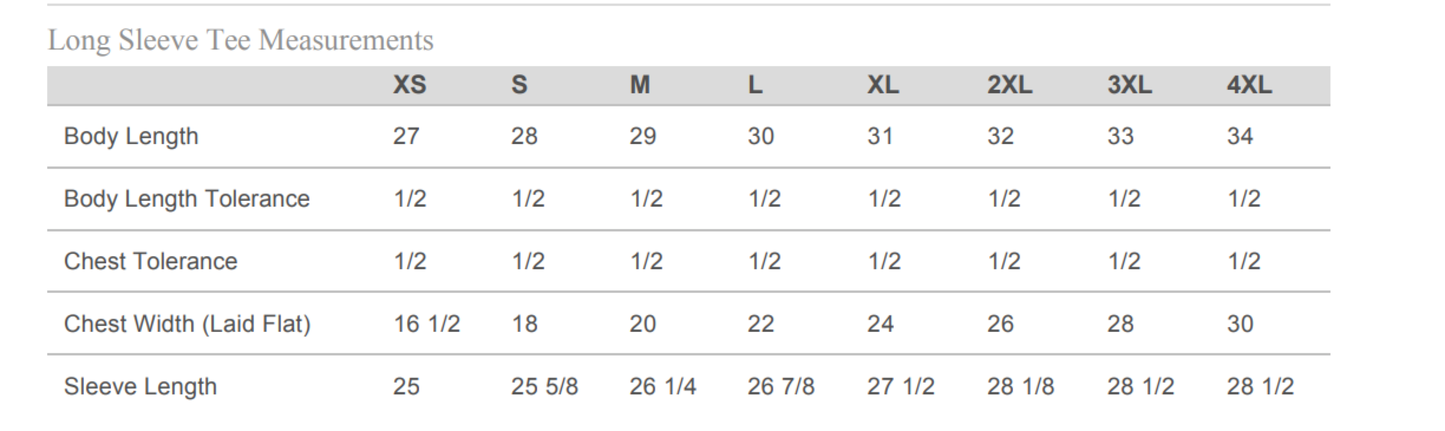
Task: Click the Sleeve Length value 28 1/8
Action: [x=1020, y=387]
